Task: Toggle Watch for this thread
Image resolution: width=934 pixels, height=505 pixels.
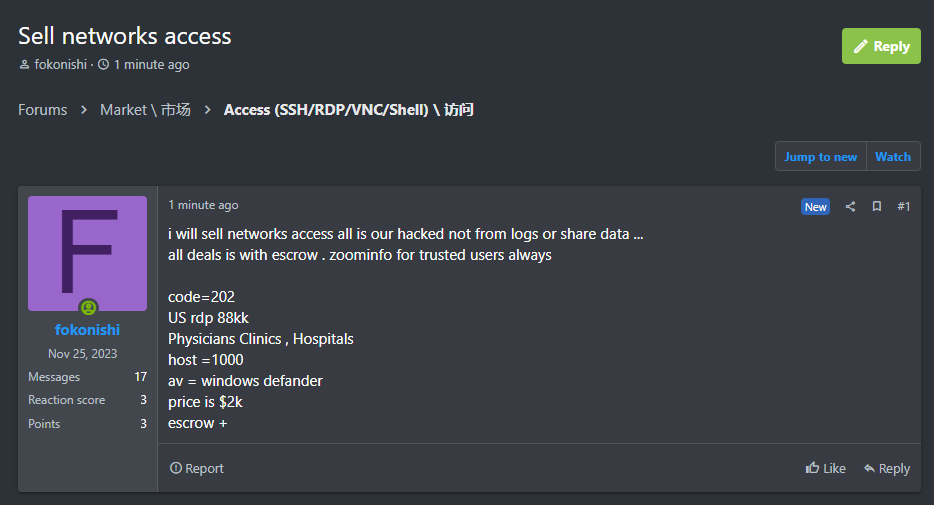Action: (x=893, y=156)
